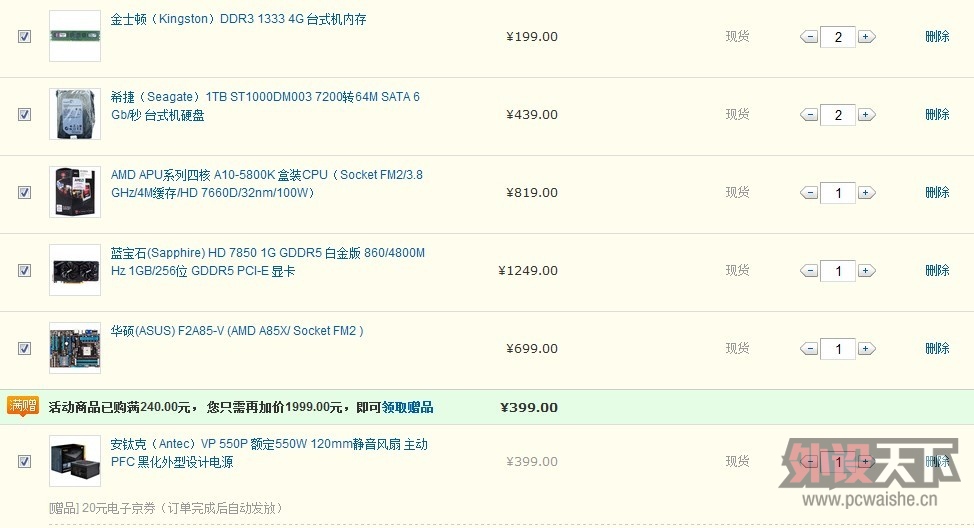
Task: Toggle the ASUS F2A85-V motherboard checkbox
Action: pyautogui.click(x=24, y=348)
